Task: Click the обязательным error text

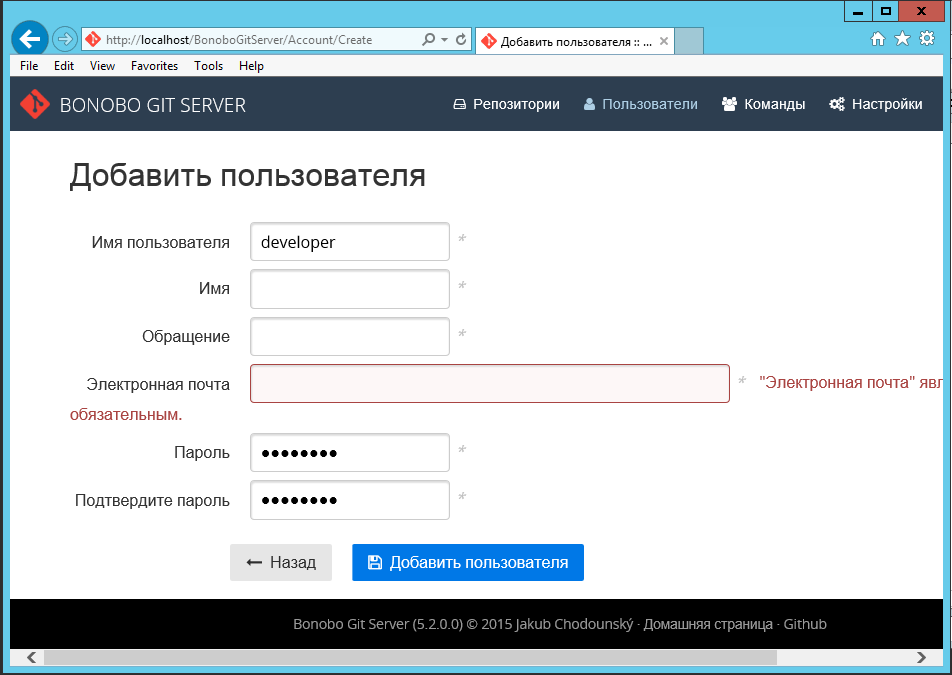Action: pos(126,415)
